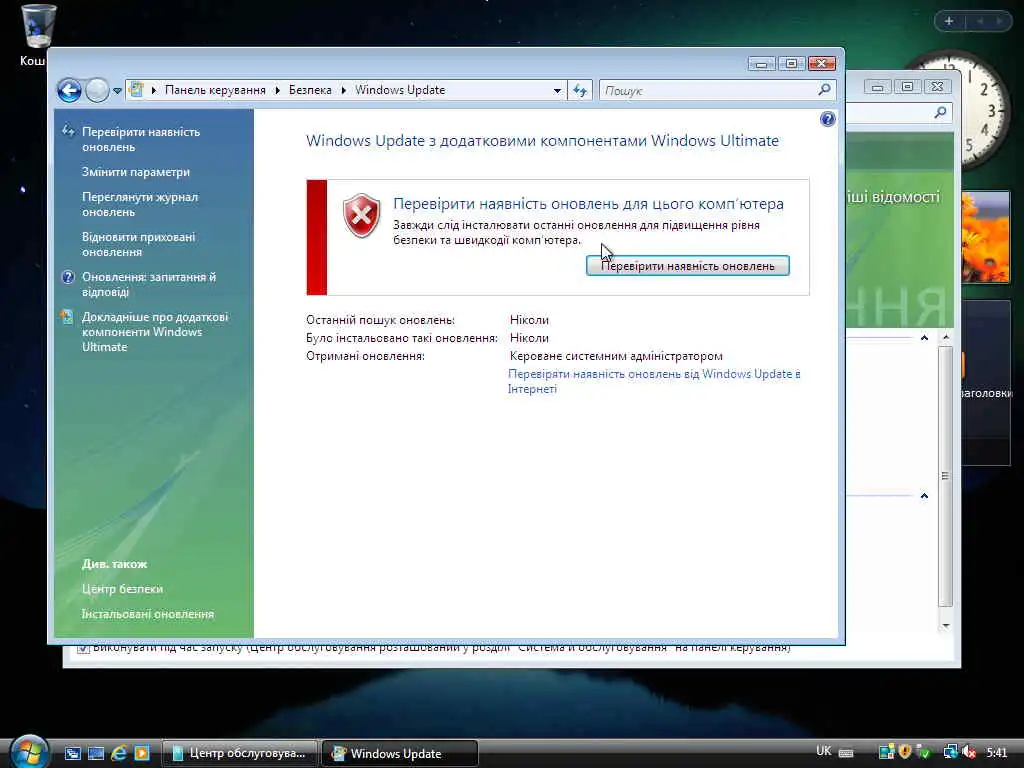This screenshot has height=768, width=1024.
Task: Open help with the blue question icon
Action: tap(827, 119)
